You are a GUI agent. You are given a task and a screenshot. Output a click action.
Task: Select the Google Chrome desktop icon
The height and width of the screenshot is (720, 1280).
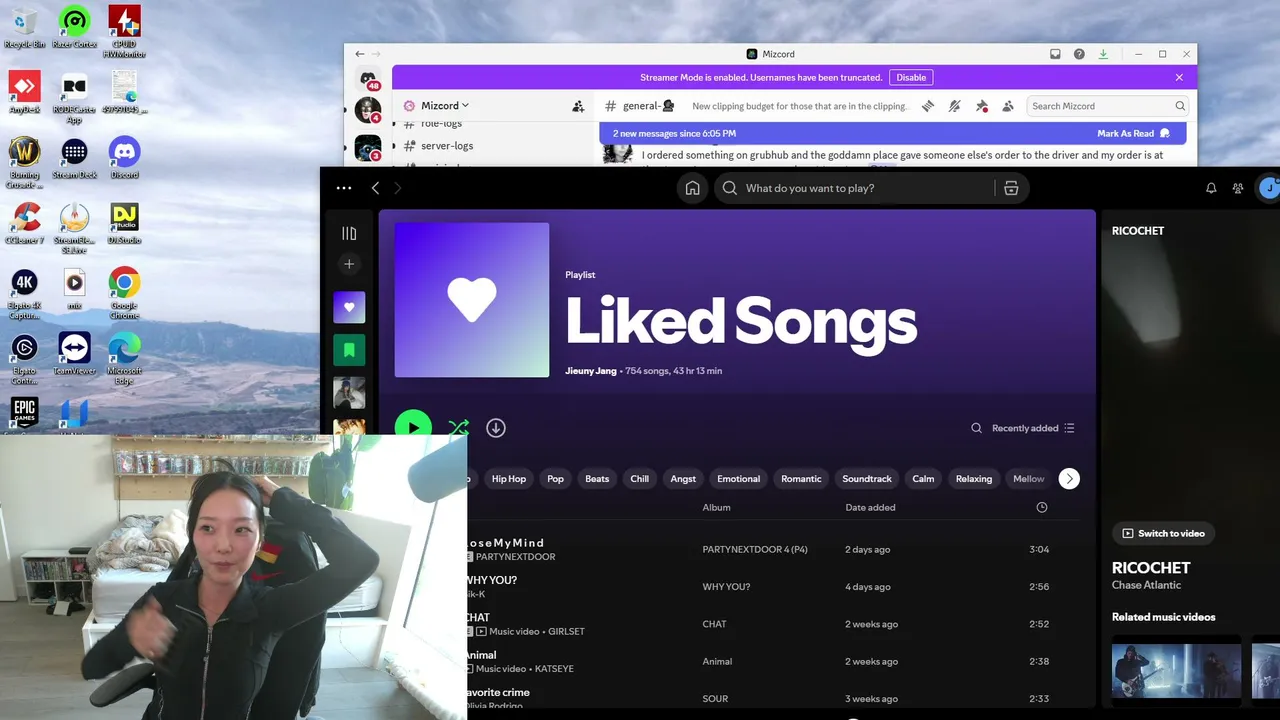point(124,293)
